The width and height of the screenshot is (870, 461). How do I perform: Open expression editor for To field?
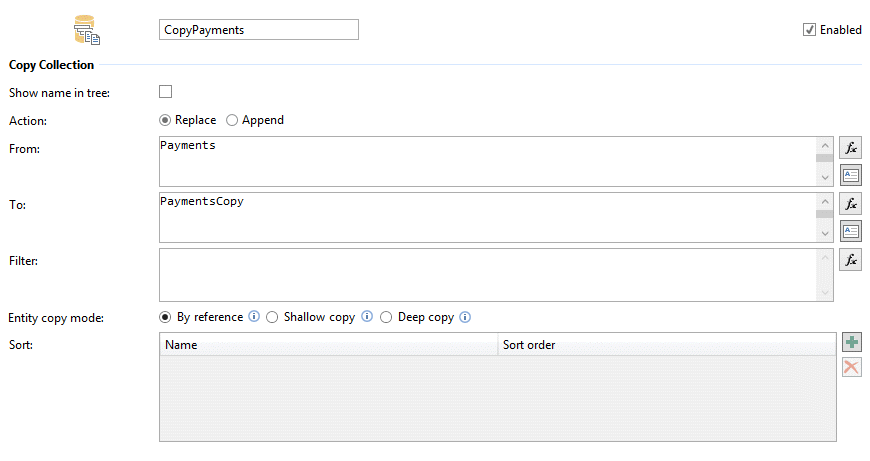[x=851, y=203]
